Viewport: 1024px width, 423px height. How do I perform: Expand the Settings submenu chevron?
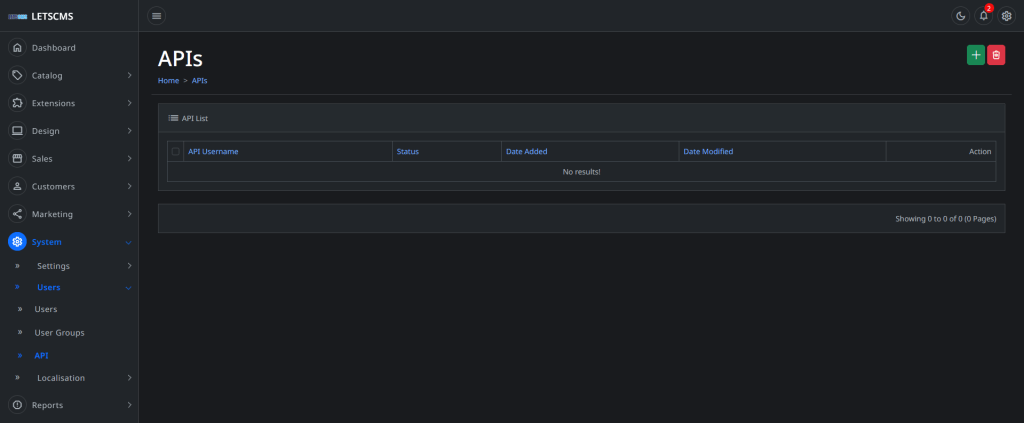point(129,266)
